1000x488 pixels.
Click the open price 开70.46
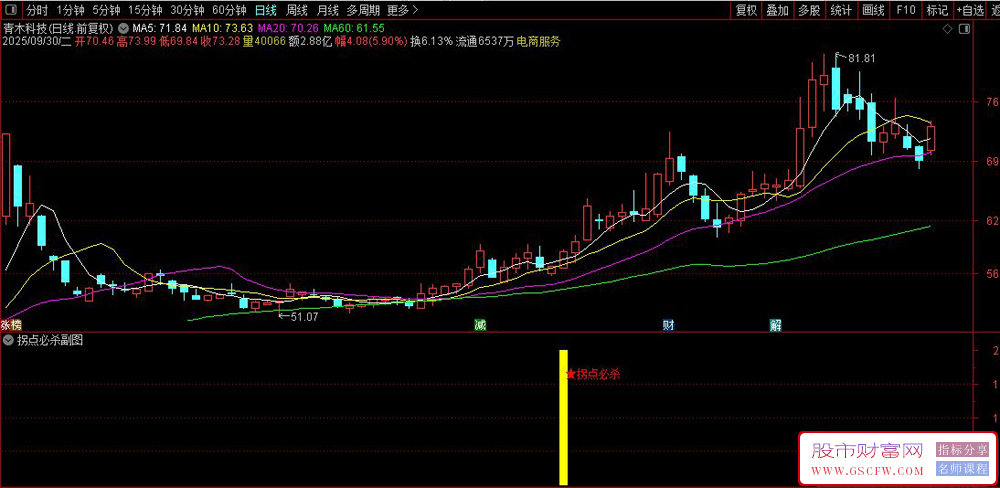click(x=94, y=41)
